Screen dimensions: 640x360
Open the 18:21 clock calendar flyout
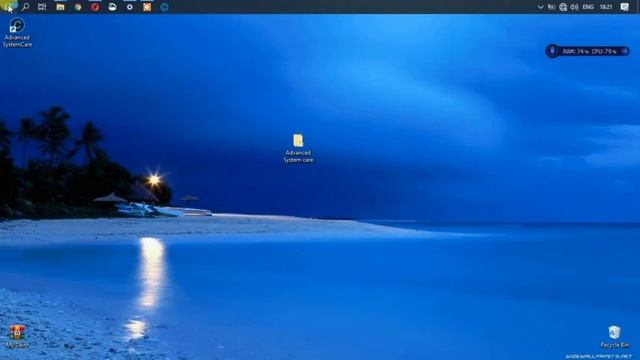[606, 7]
